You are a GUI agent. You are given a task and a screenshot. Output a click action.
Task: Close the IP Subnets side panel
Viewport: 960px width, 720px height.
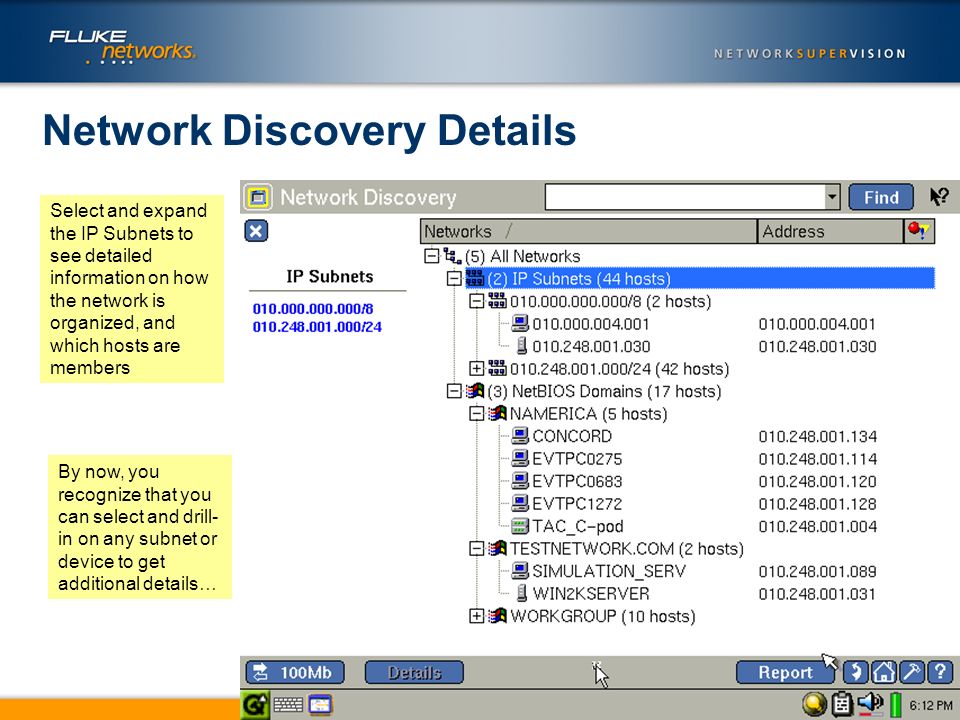pos(256,231)
